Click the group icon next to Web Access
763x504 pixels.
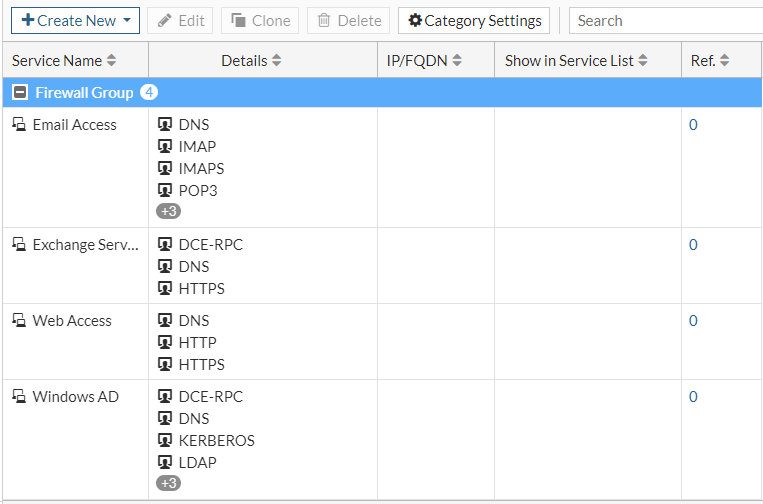coord(19,321)
